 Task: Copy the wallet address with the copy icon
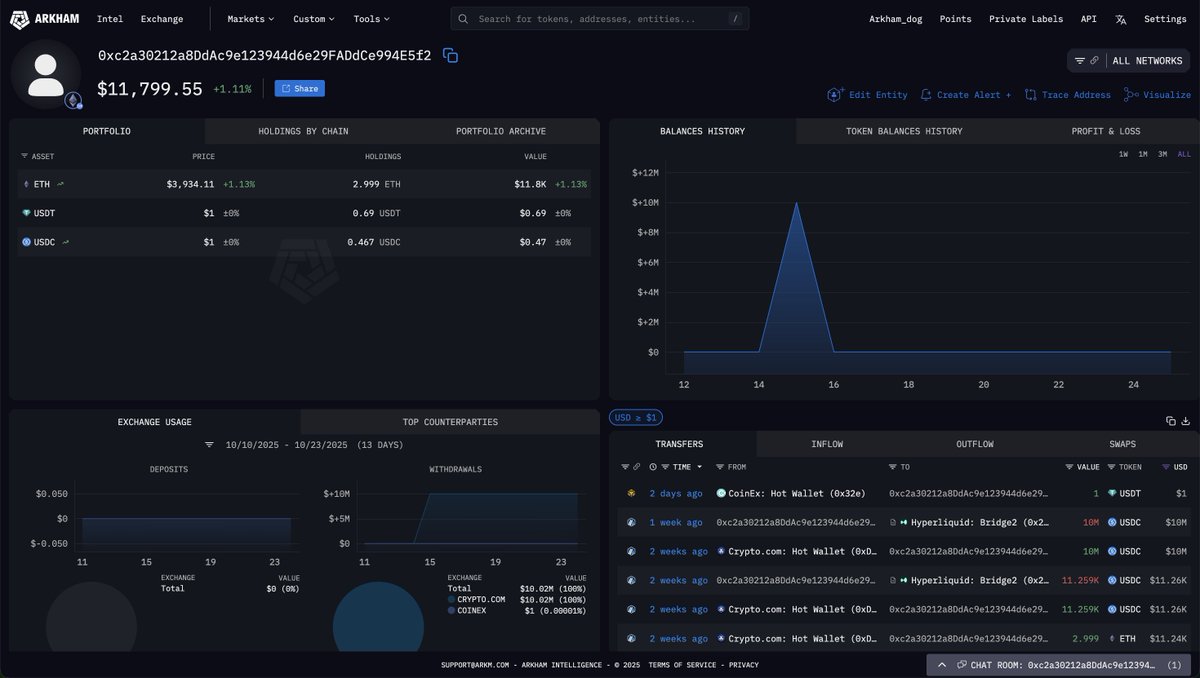[450, 56]
